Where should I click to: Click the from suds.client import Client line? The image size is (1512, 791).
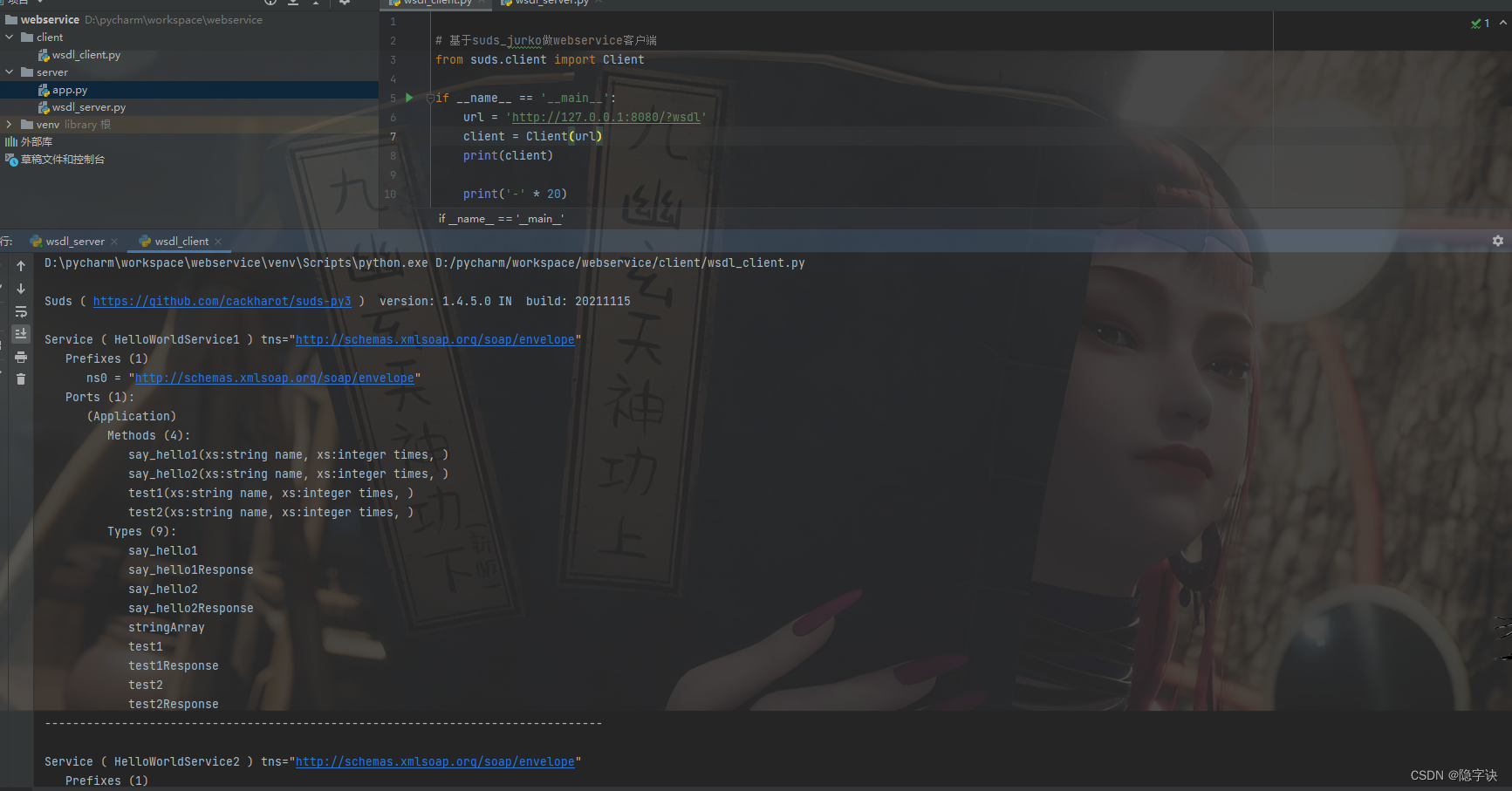click(540, 59)
